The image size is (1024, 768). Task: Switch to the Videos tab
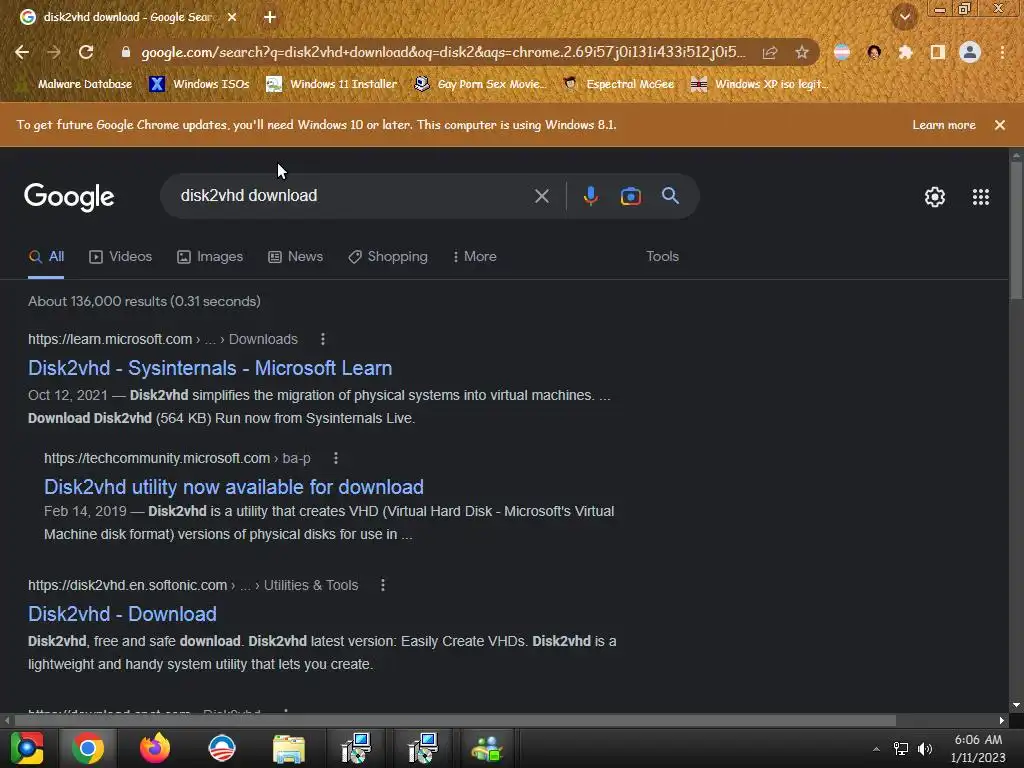pos(121,257)
